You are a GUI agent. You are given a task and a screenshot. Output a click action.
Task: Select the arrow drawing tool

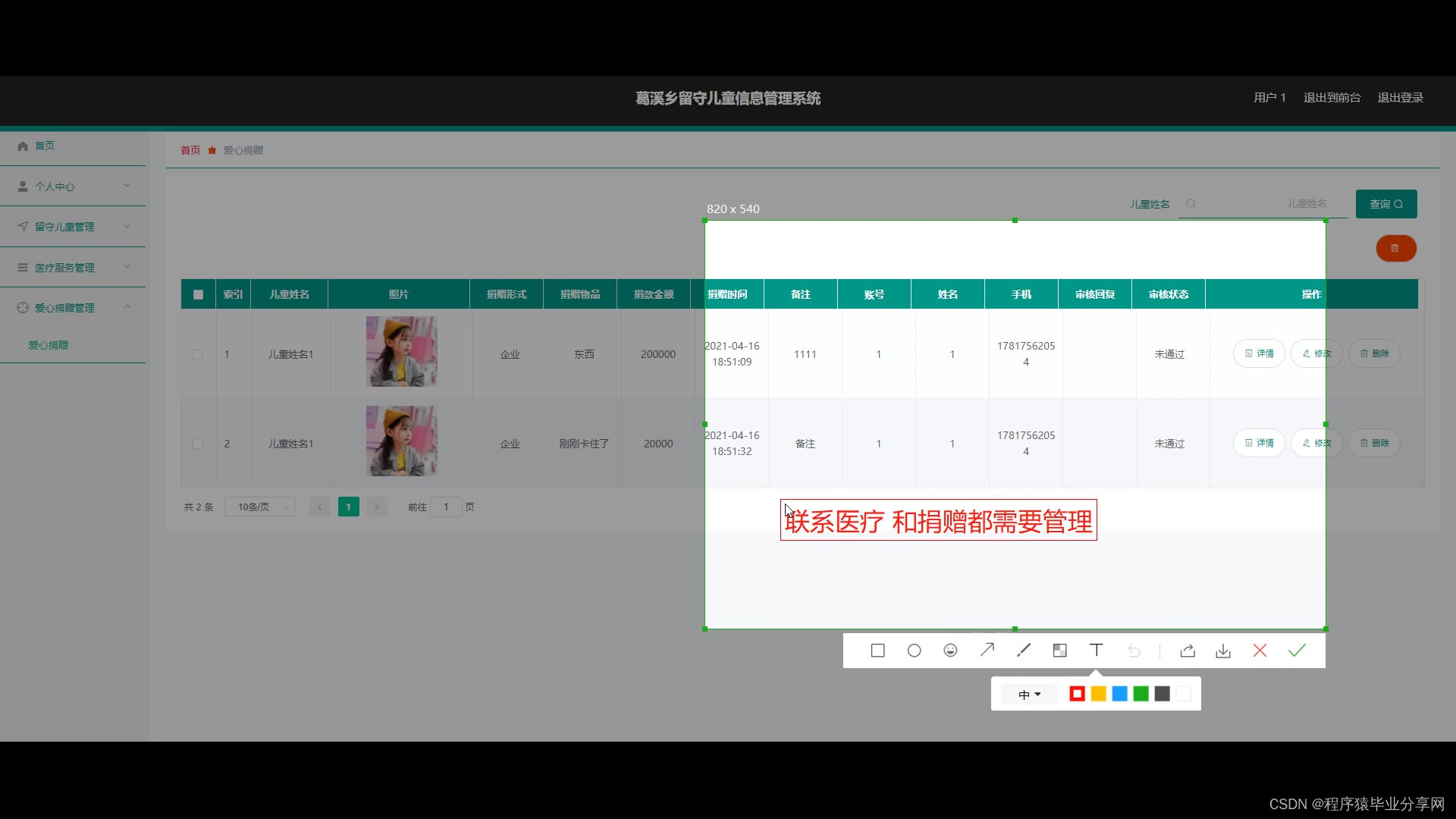point(987,650)
